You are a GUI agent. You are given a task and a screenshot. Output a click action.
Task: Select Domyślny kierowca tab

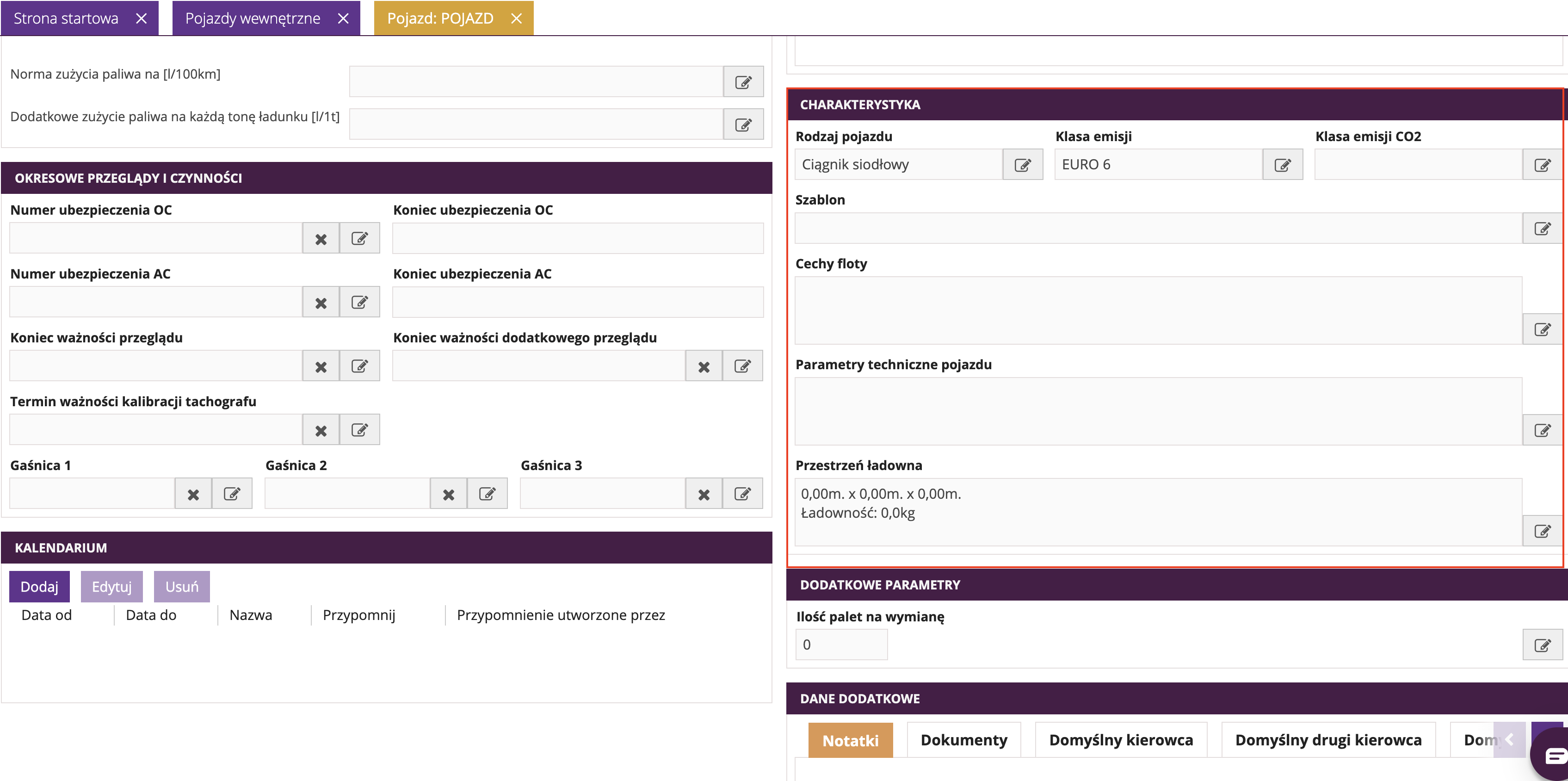click(x=1121, y=740)
